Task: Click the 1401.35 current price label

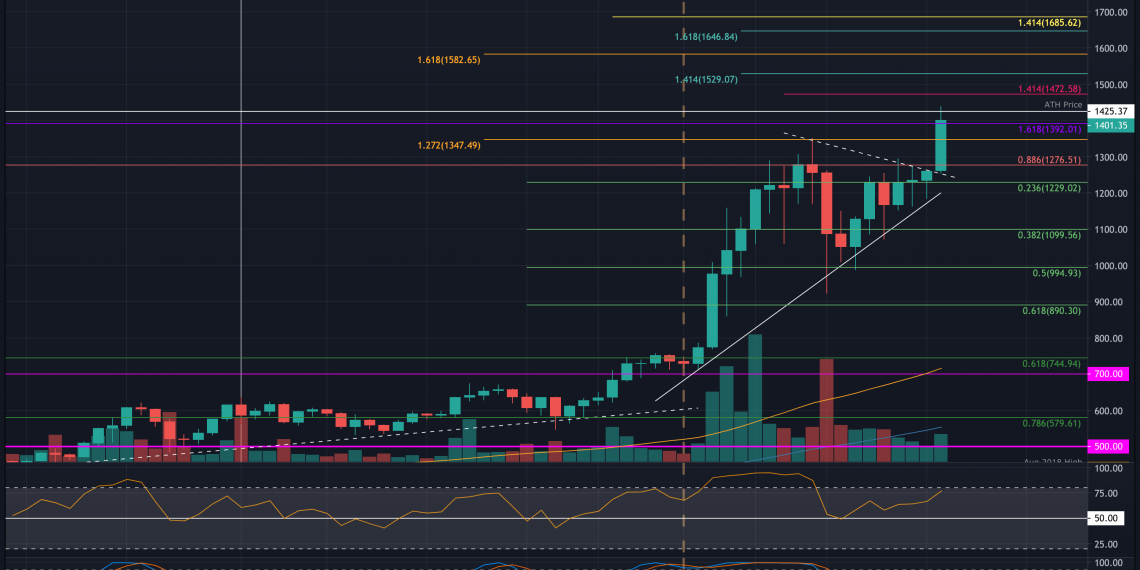Action: coord(1112,125)
